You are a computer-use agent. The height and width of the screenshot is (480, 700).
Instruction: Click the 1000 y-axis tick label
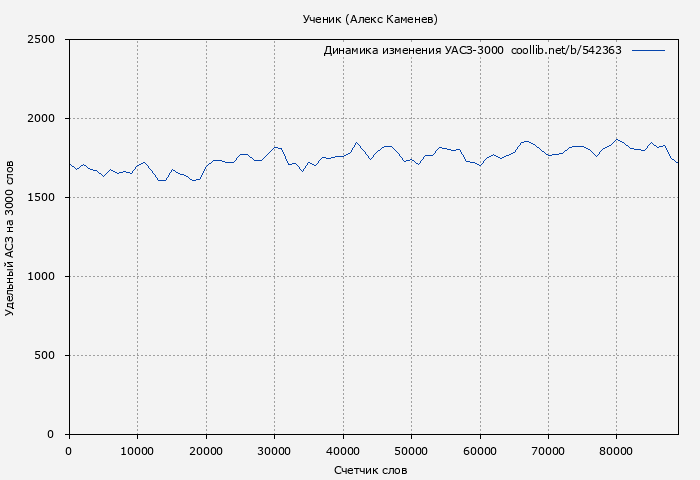(x=47, y=277)
